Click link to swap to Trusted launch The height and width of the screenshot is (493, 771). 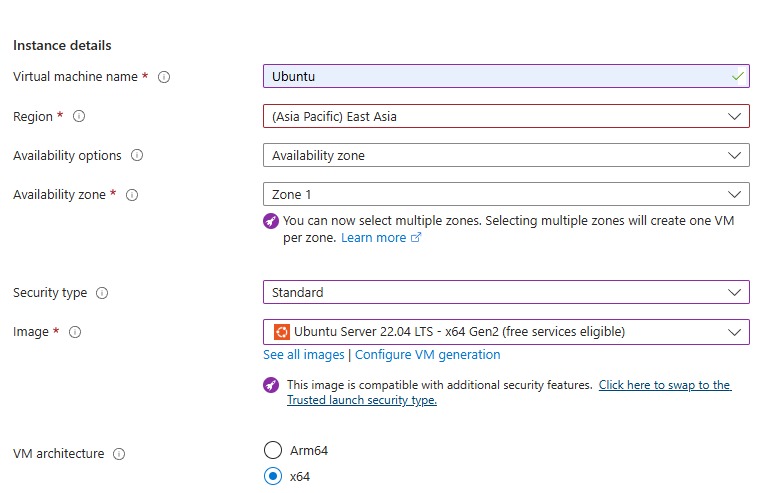[509, 392]
